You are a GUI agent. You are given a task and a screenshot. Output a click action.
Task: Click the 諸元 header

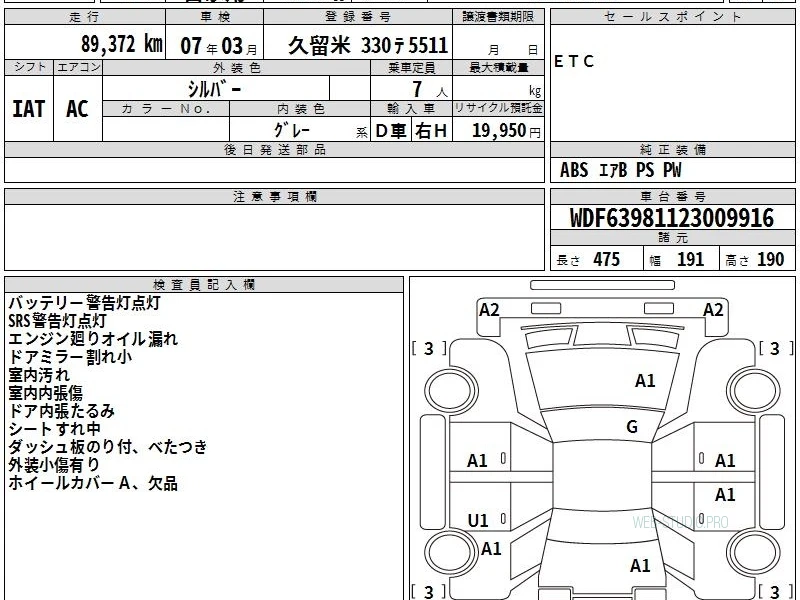[672, 238]
